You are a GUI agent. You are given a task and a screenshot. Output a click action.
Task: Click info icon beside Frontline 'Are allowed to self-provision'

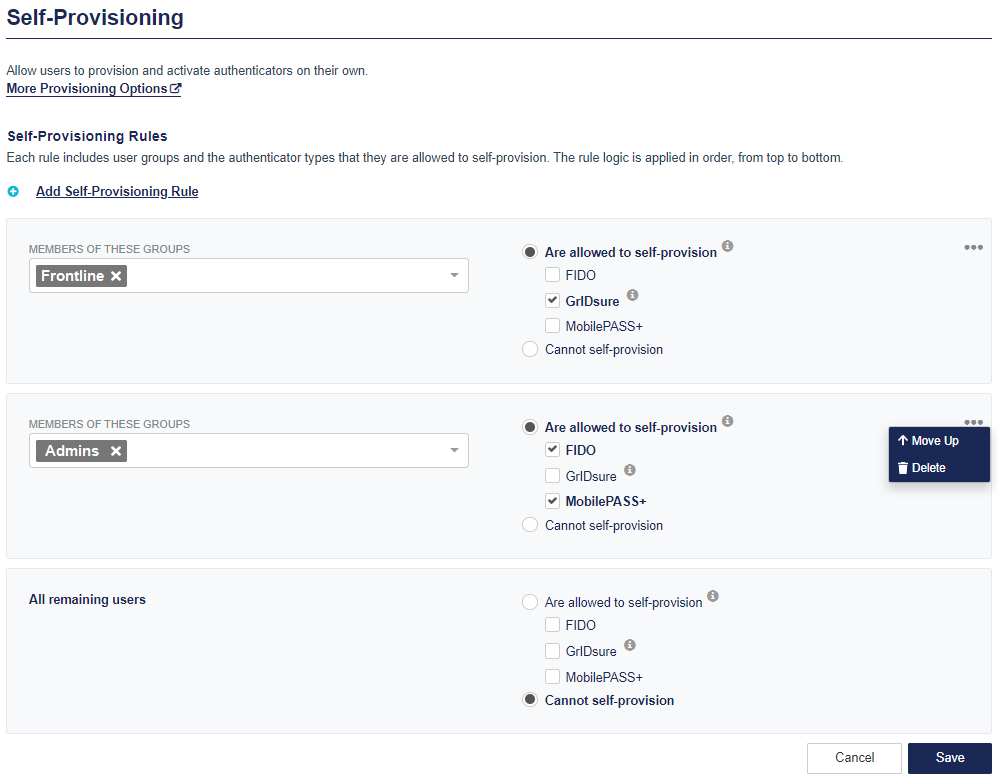(x=728, y=246)
